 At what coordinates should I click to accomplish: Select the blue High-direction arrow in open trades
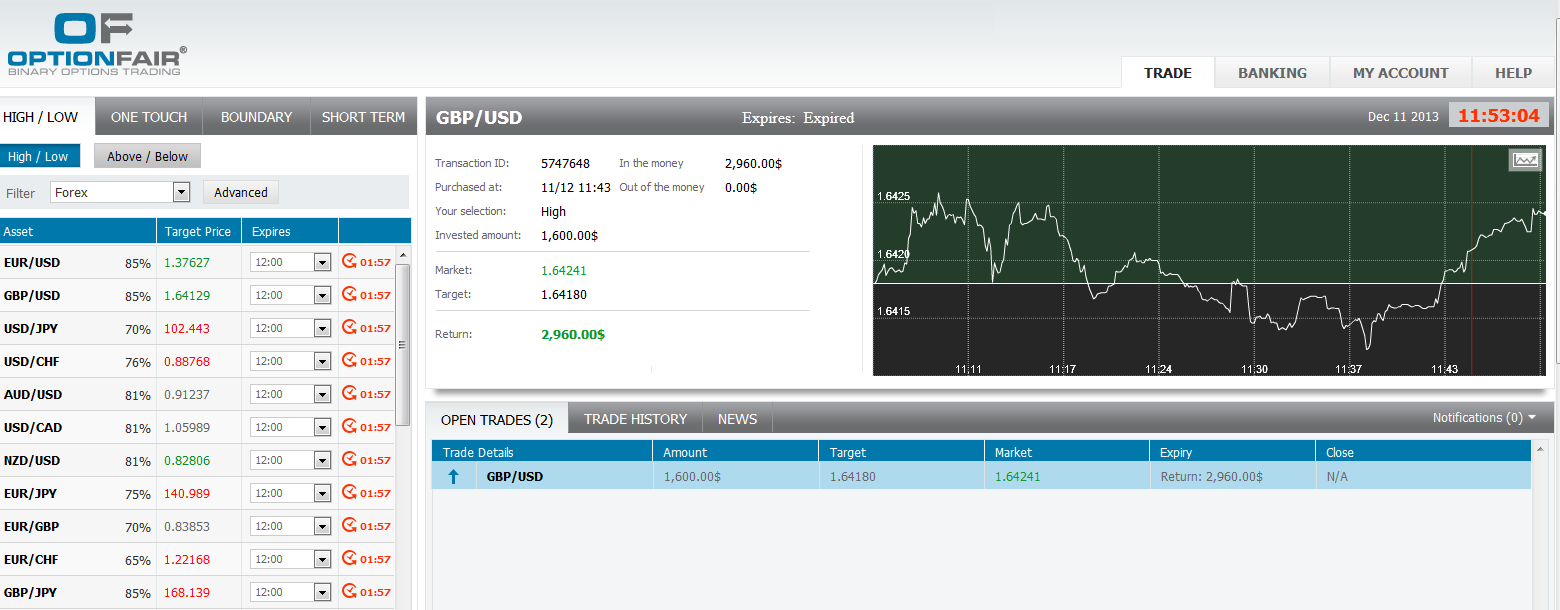click(452, 476)
